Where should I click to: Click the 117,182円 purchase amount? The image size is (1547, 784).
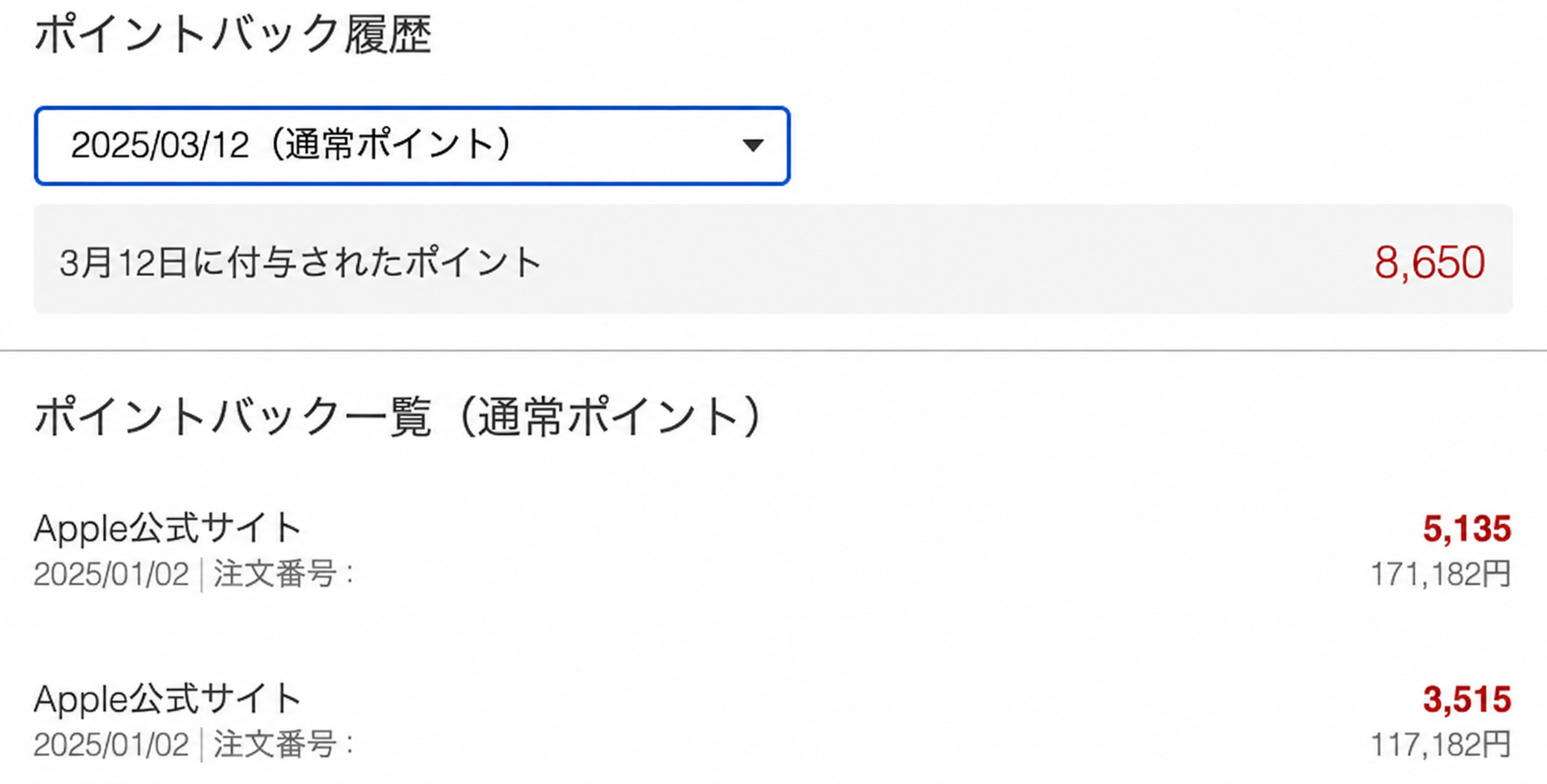(x=1441, y=745)
